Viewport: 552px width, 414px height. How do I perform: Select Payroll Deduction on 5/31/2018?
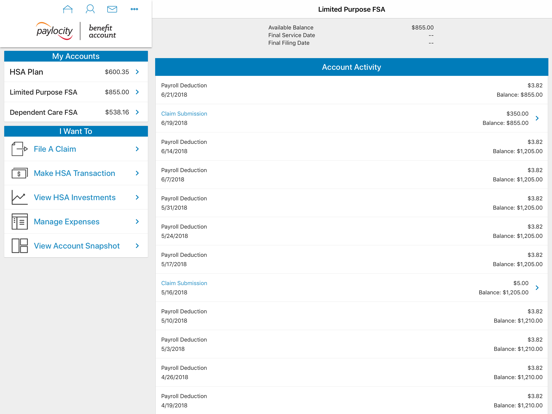point(351,203)
